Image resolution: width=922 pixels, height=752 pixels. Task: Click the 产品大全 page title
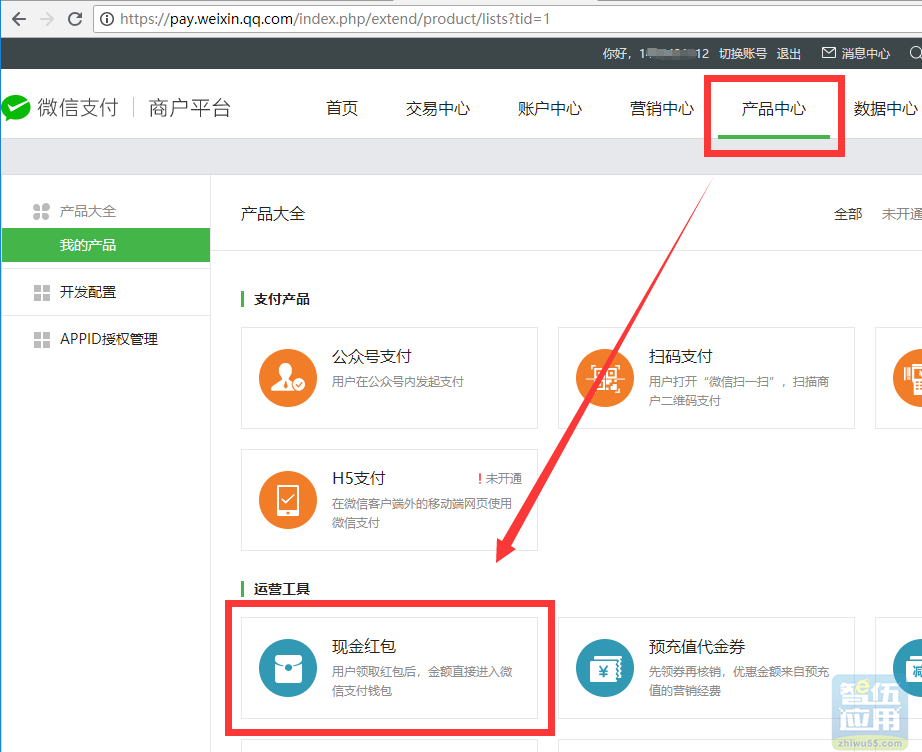click(x=273, y=214)
